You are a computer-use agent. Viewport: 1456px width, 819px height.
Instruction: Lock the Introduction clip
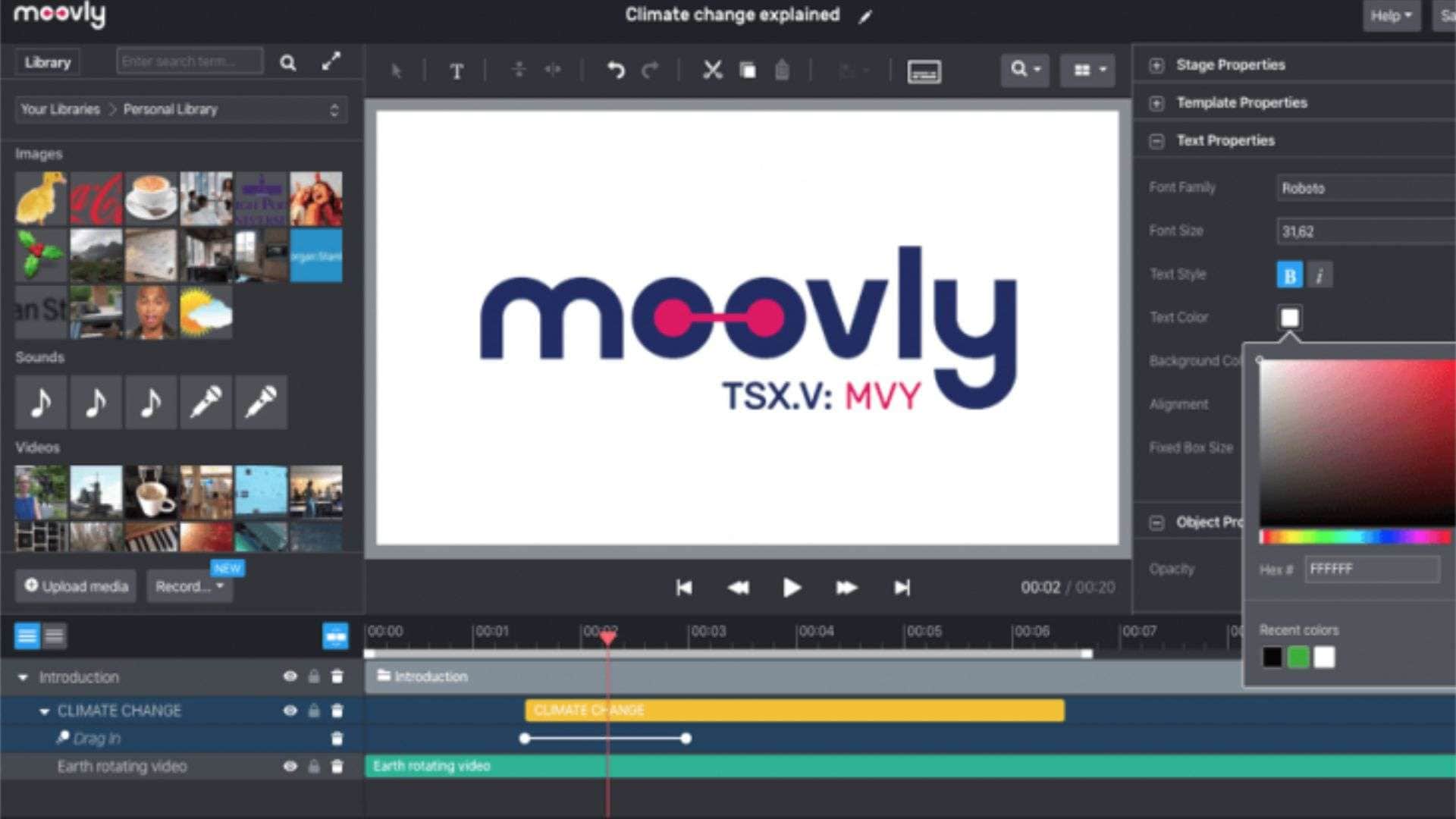click(x=314, y=676)
